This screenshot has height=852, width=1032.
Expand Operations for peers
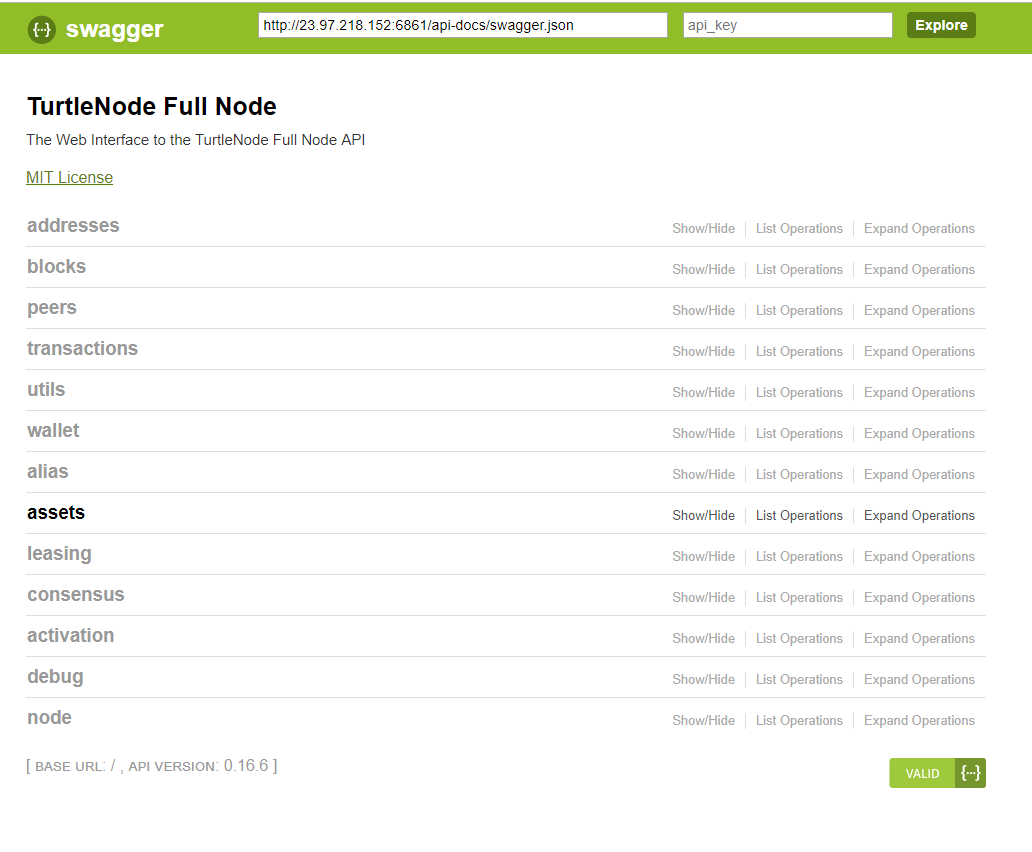(x=919, y=311)
